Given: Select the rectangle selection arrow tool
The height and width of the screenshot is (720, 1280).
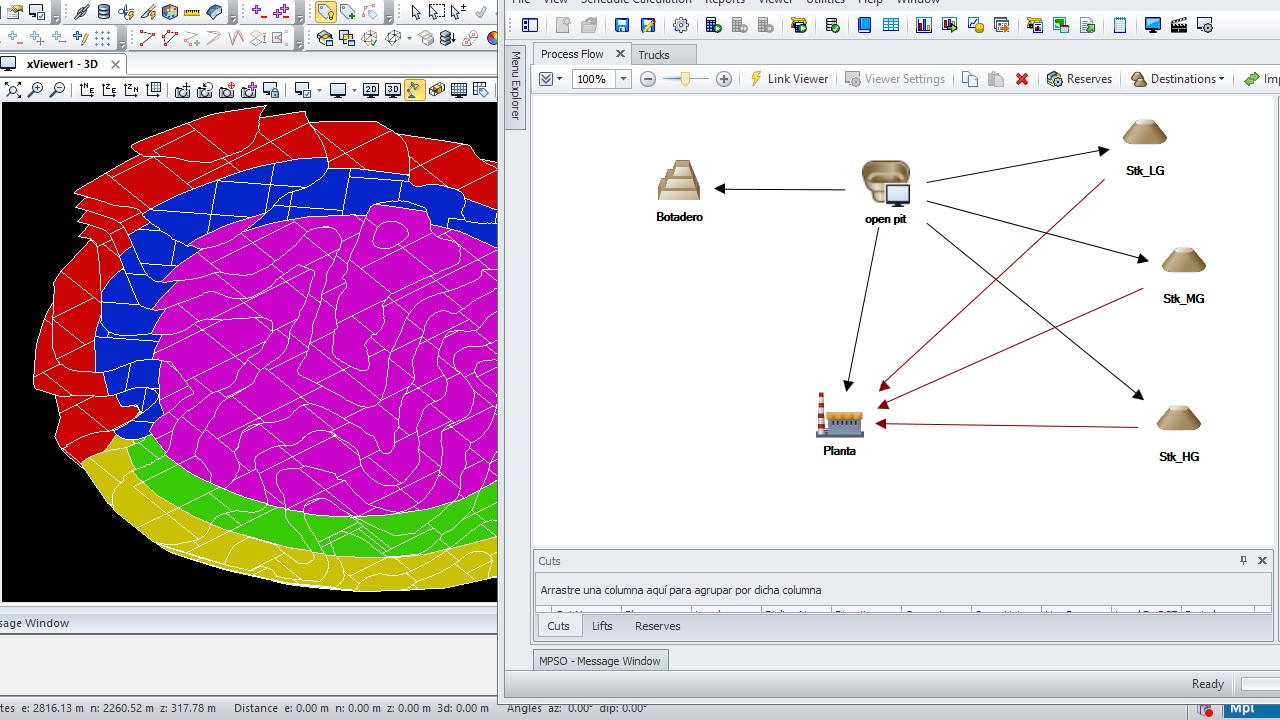Looking at the screenshot, I should coord(437,10).
